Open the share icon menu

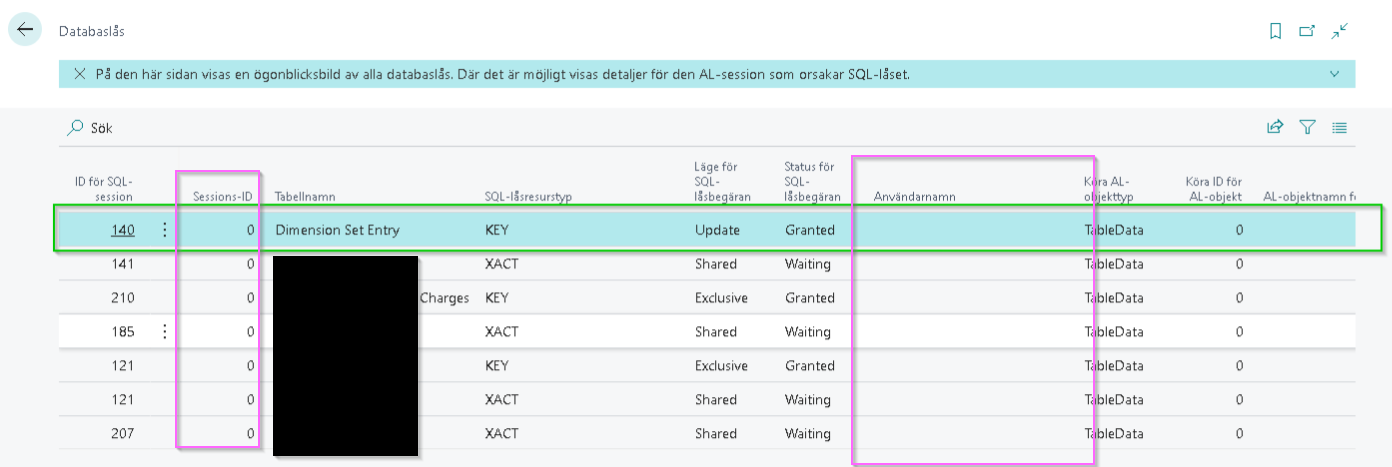1275,127
